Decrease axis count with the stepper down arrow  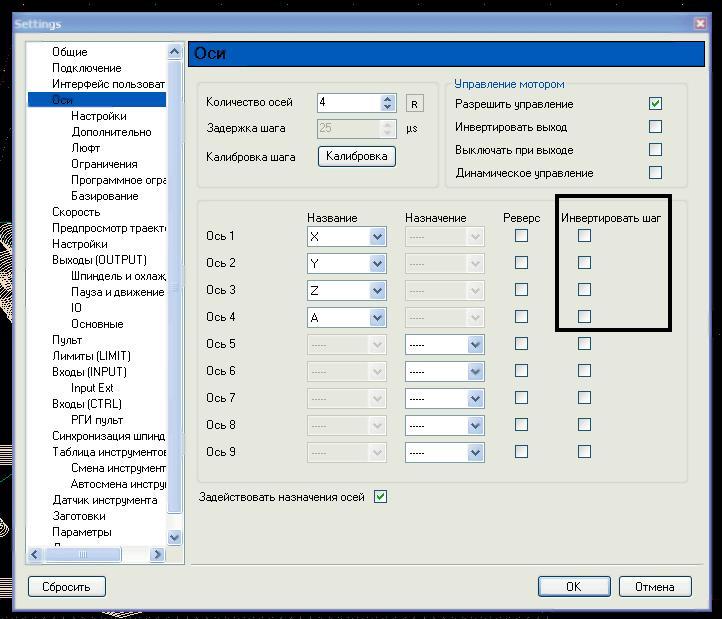coord(387,107)
